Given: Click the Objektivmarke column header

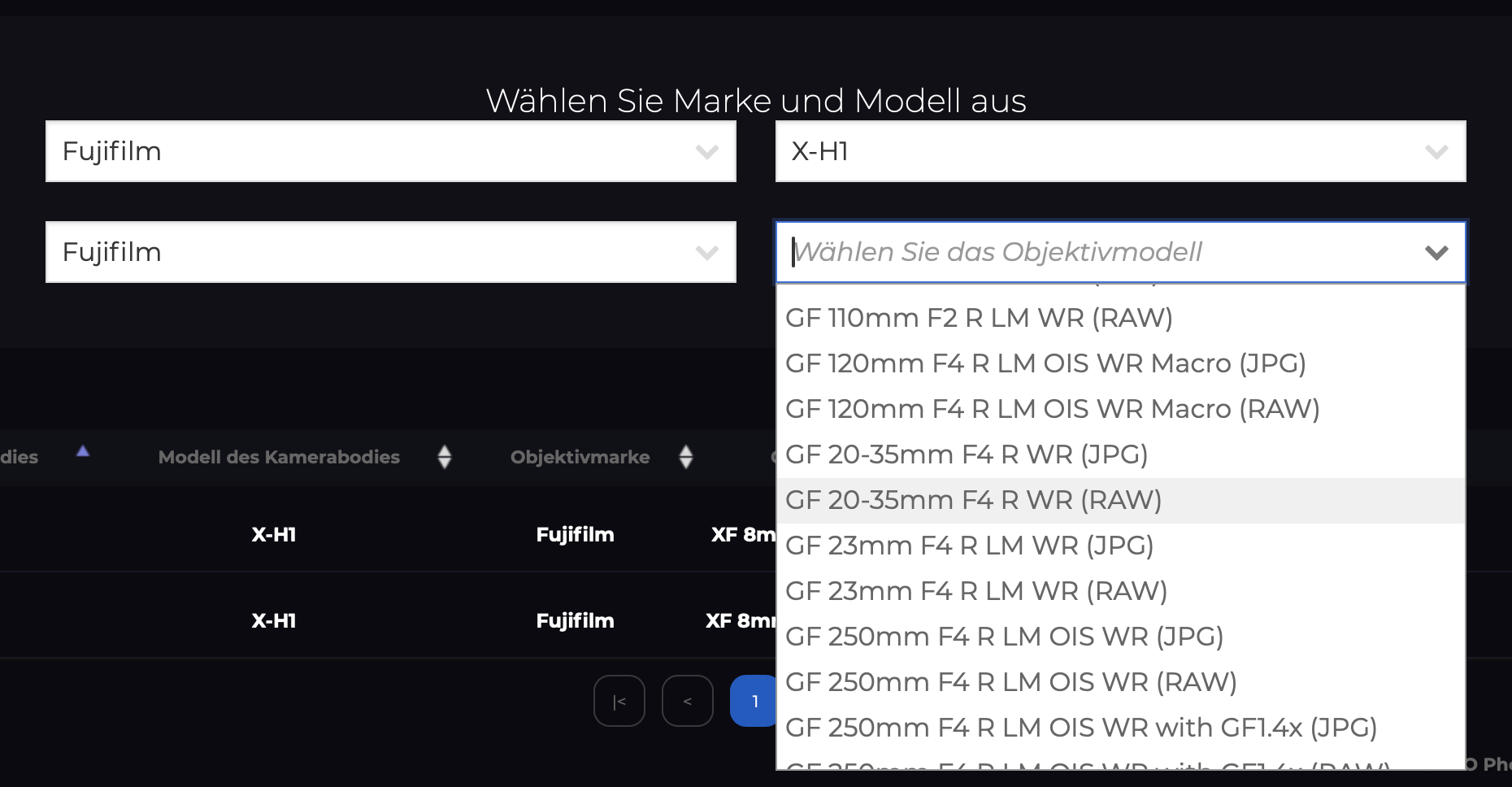Looking at the screenshot, I should tap(580, 457).
